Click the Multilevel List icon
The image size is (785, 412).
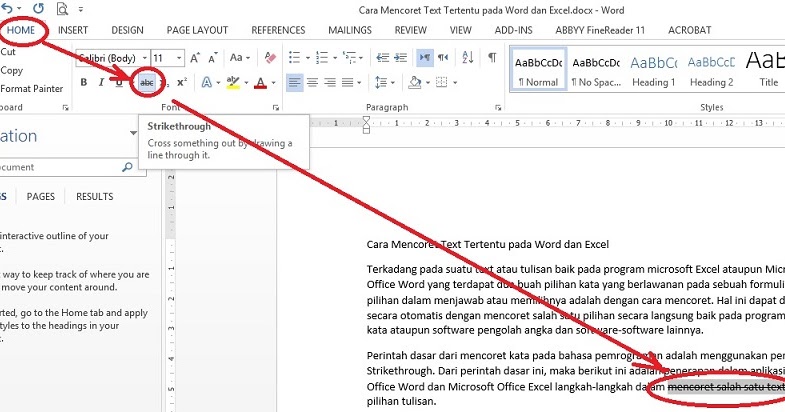(349, 58)
